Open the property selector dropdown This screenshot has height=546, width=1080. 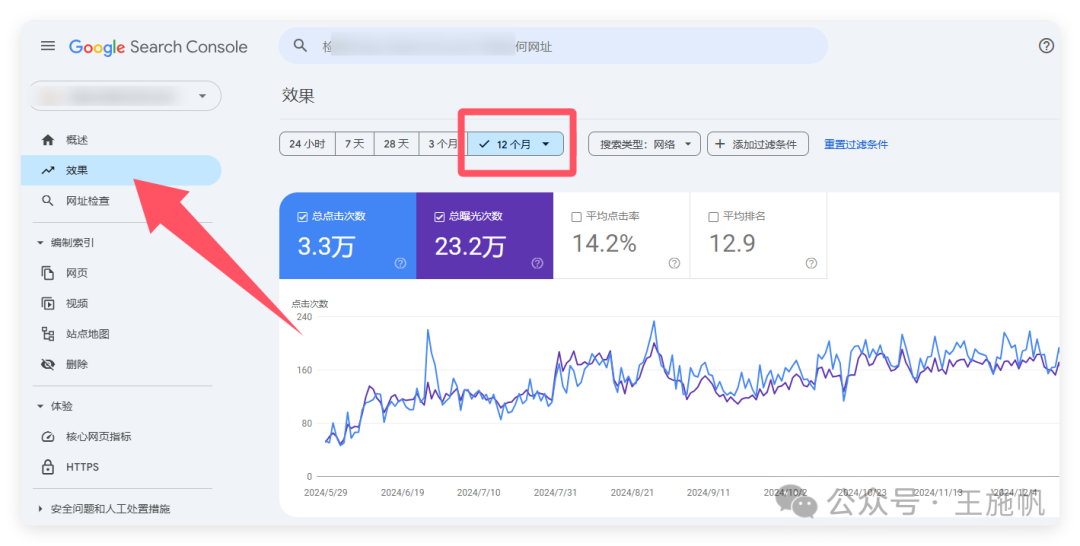pos(124,96)
